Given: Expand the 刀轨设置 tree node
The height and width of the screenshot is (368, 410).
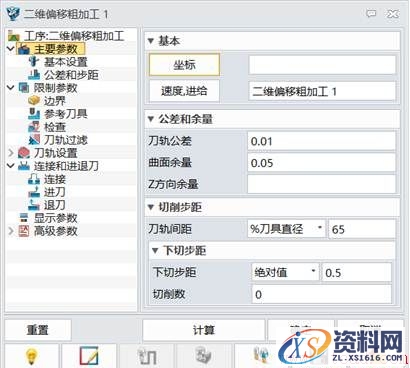Looking at the screenshot, I should (x=11, y=153).
